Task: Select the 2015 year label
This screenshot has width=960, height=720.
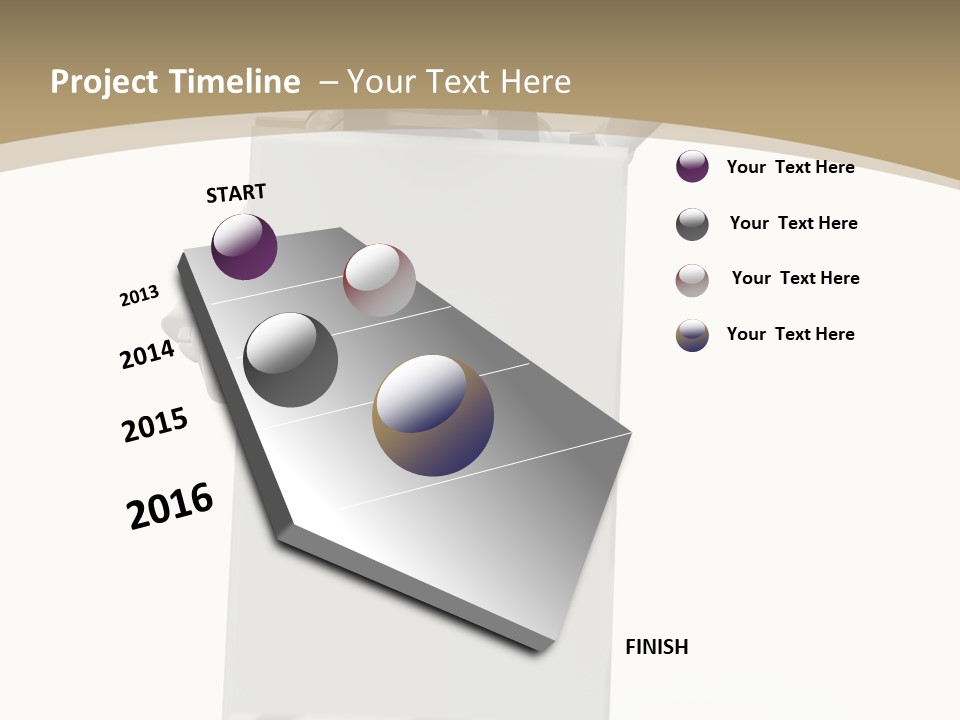Action: pos(155,425)
